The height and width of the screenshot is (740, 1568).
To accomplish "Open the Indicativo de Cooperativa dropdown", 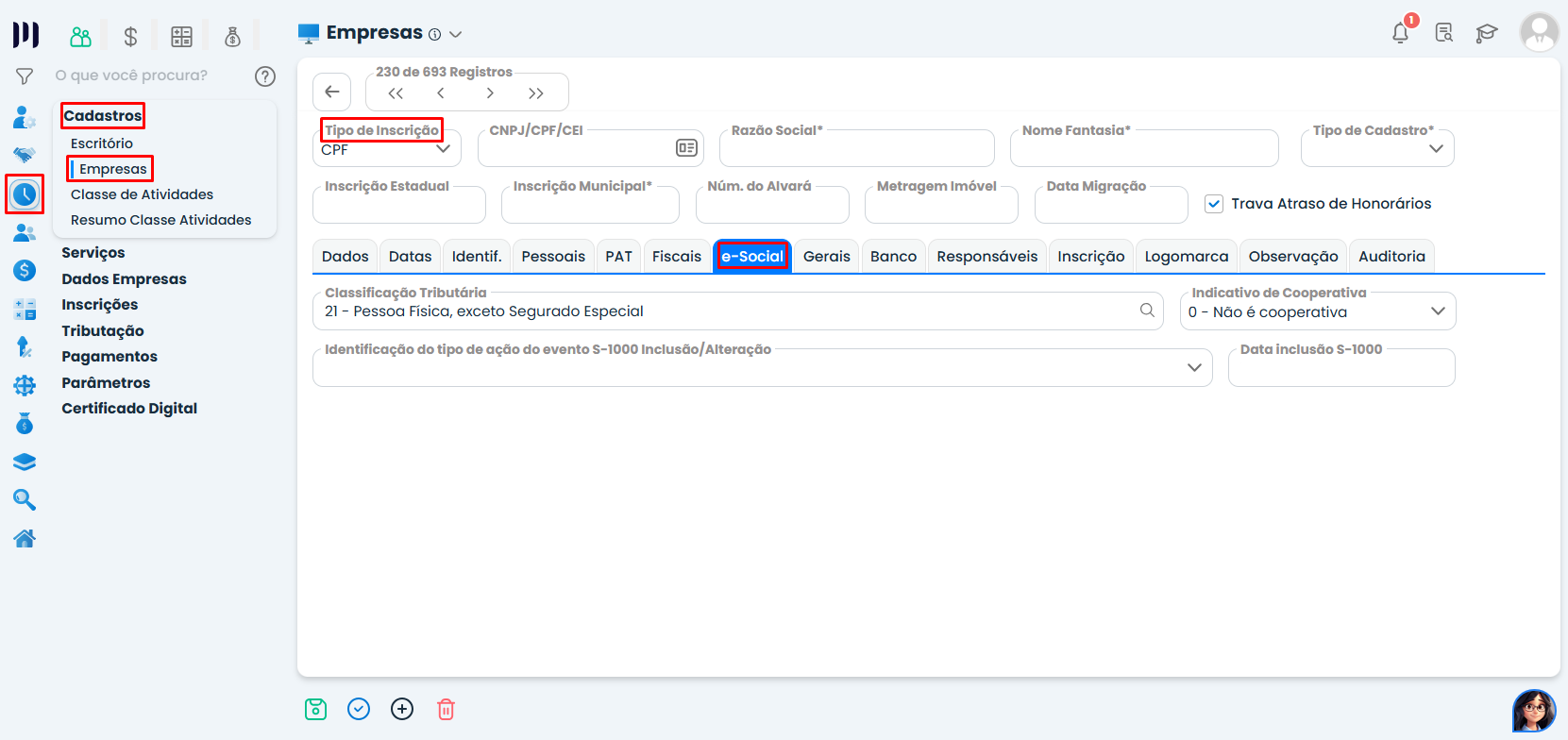I will click(1437, 311).
